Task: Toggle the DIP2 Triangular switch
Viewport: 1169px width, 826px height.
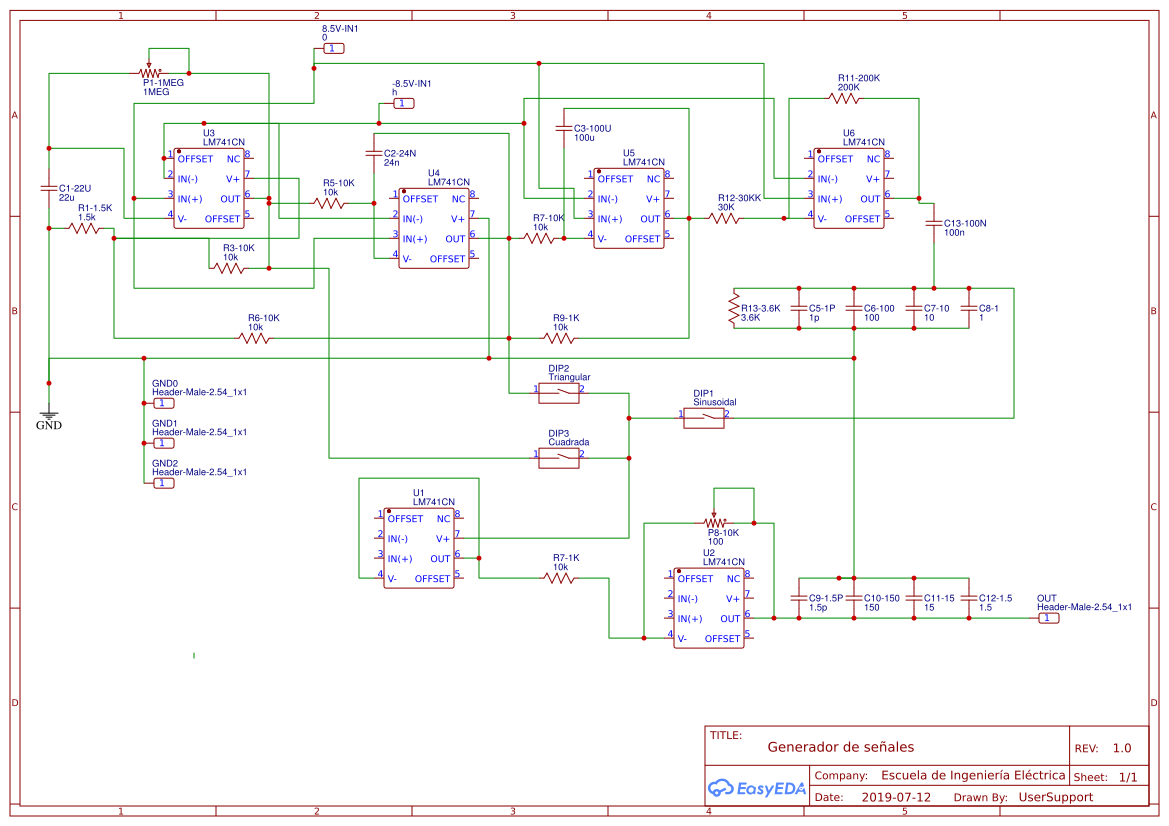Action: click(x=558, y=393)
